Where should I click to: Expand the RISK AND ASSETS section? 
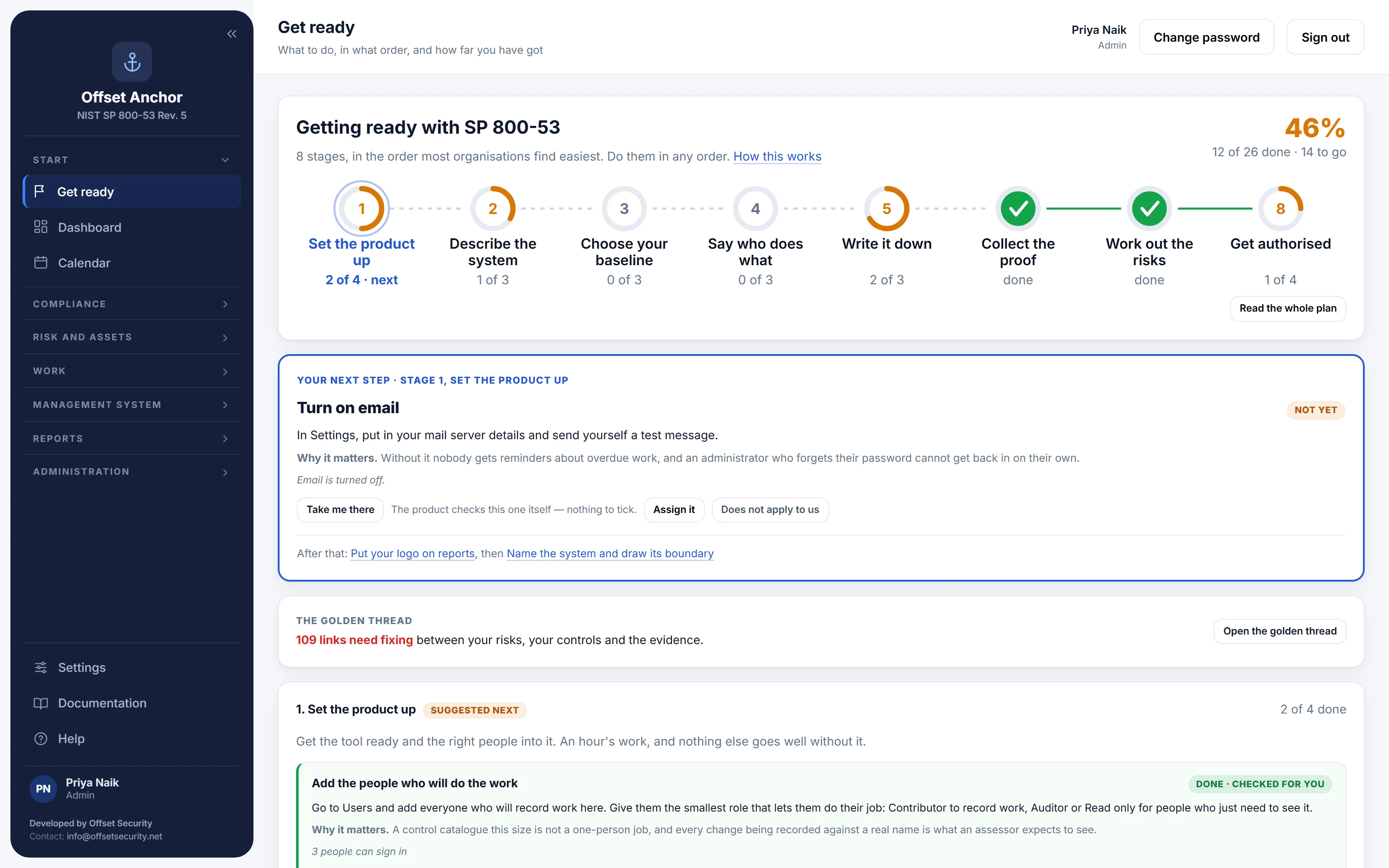click(132, 337)
